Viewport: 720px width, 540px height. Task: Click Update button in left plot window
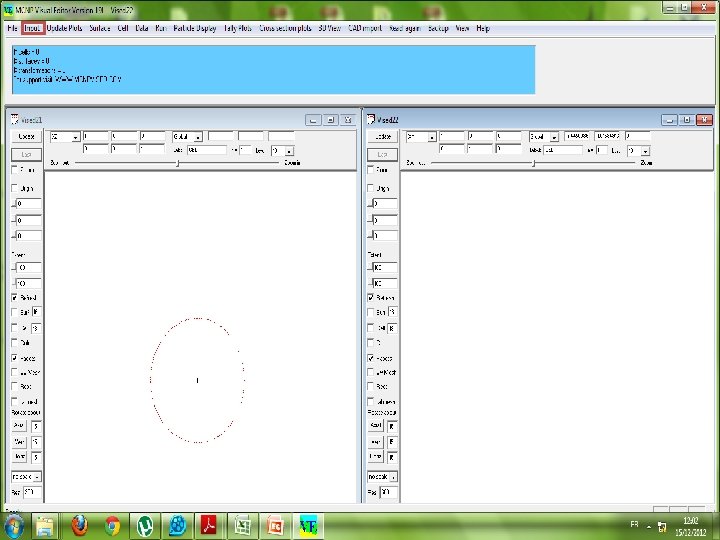(26, 136)
